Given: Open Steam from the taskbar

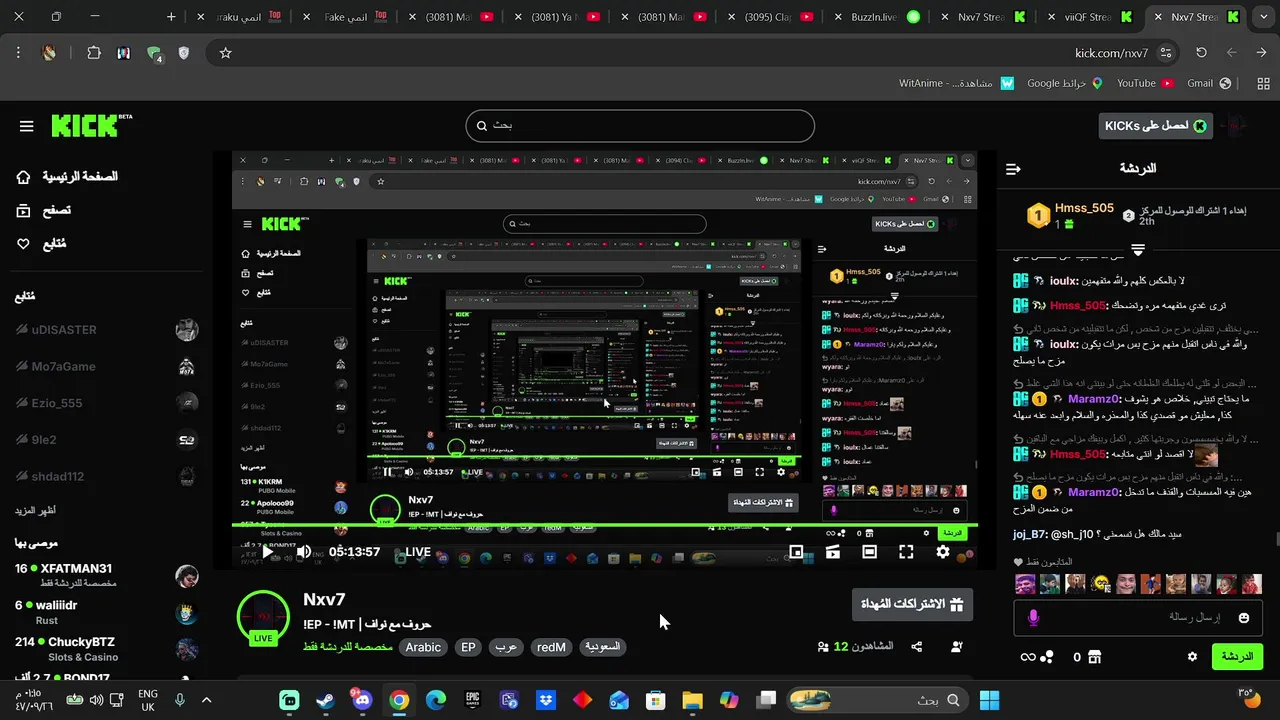Looking at the screenshot, I should click(326, 700).
